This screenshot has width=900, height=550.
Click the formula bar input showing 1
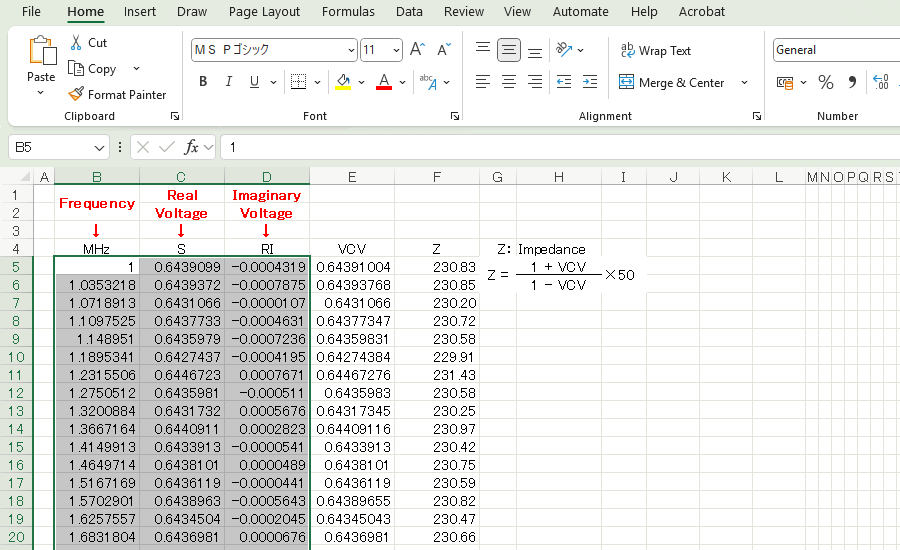(560, 148)
